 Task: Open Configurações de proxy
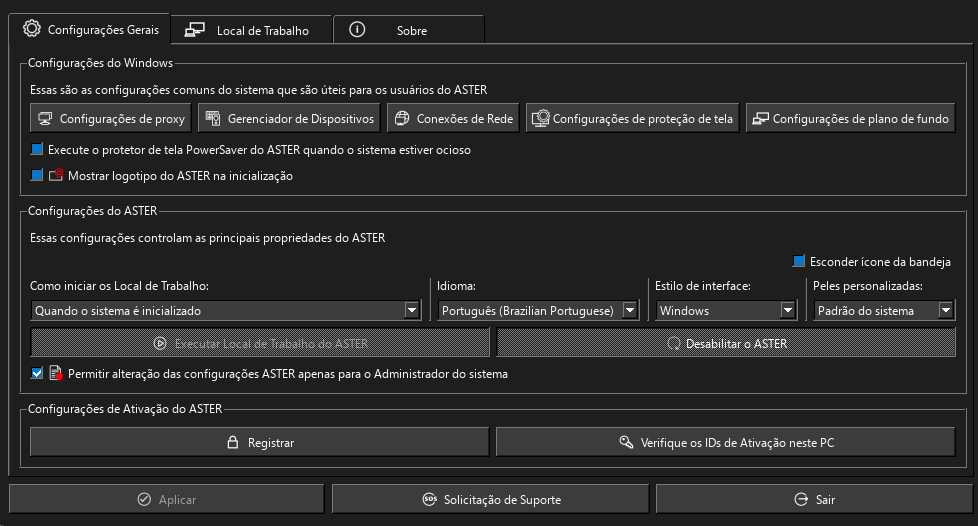click(111, 119)
